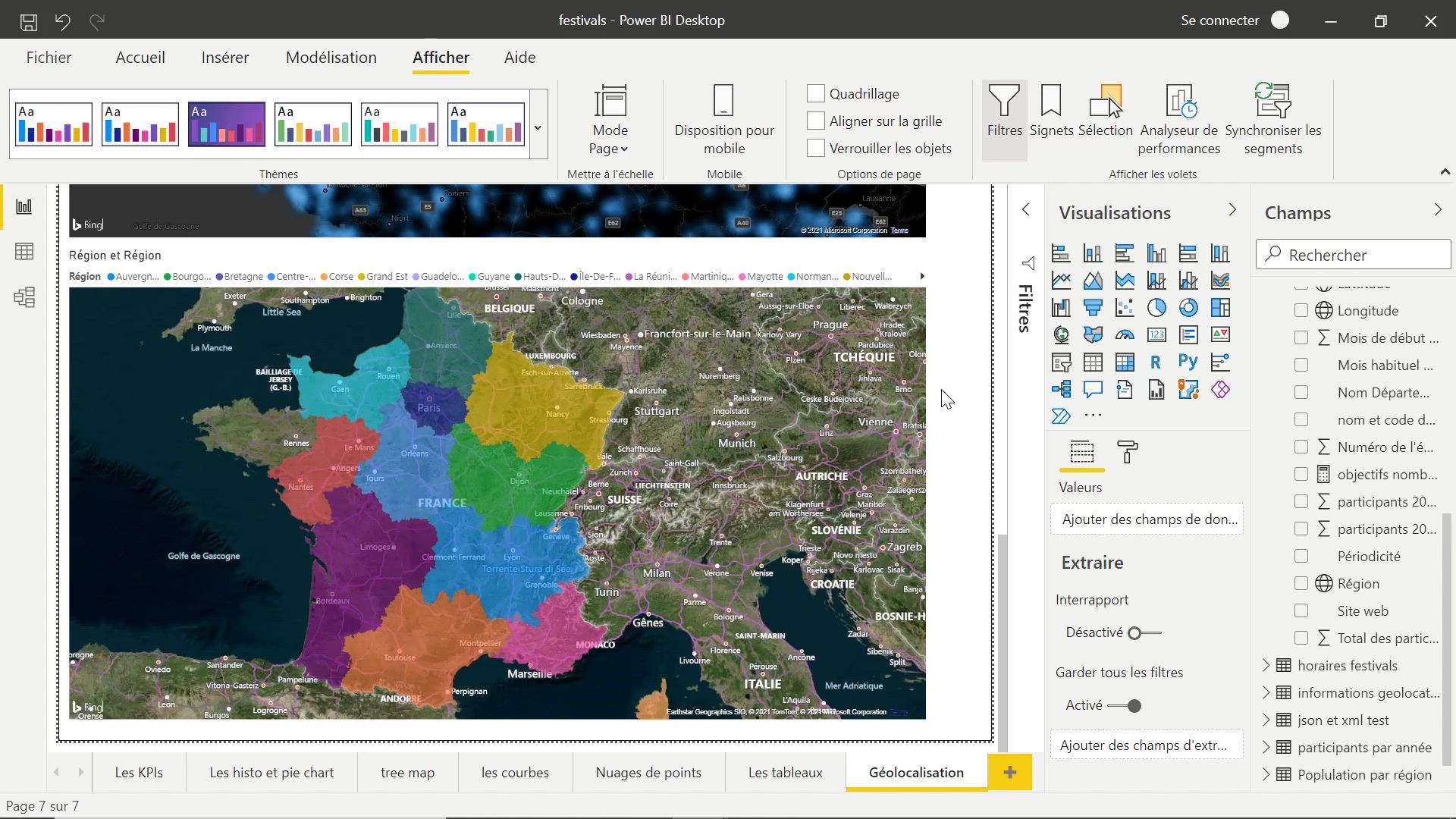Expand informations geolocat... table
The image size is (1456, 819).
click(1266, 692)
